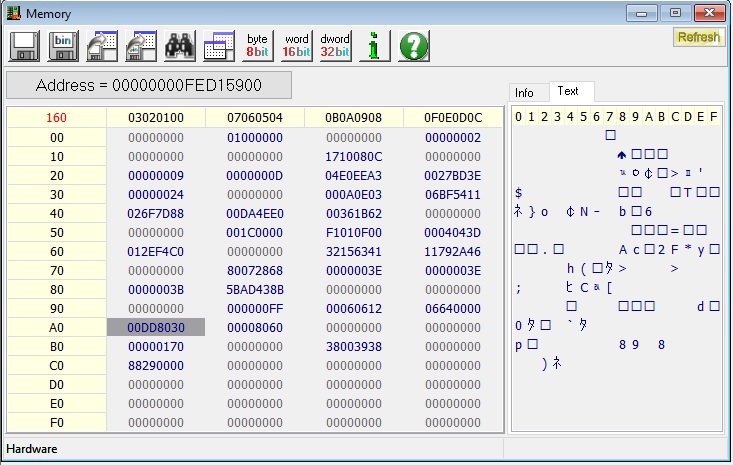Select row header A0
This screenshot has width=733, height=465.
point(57,327)
